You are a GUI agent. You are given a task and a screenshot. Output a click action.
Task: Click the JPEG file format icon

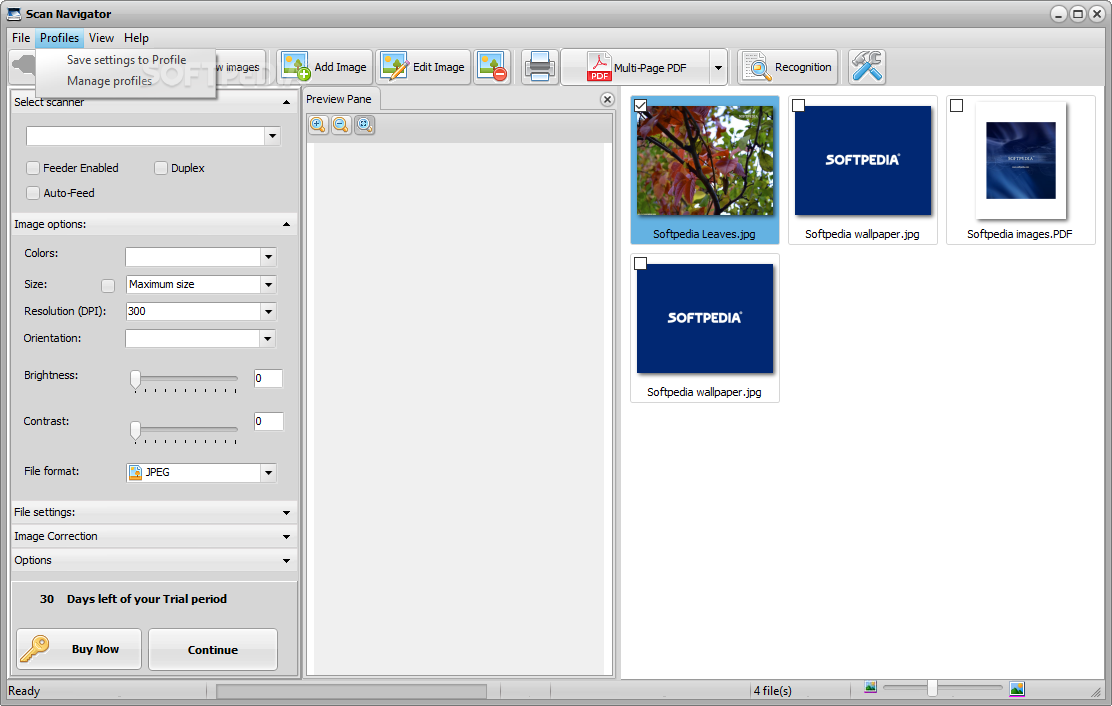click(135, 472)
